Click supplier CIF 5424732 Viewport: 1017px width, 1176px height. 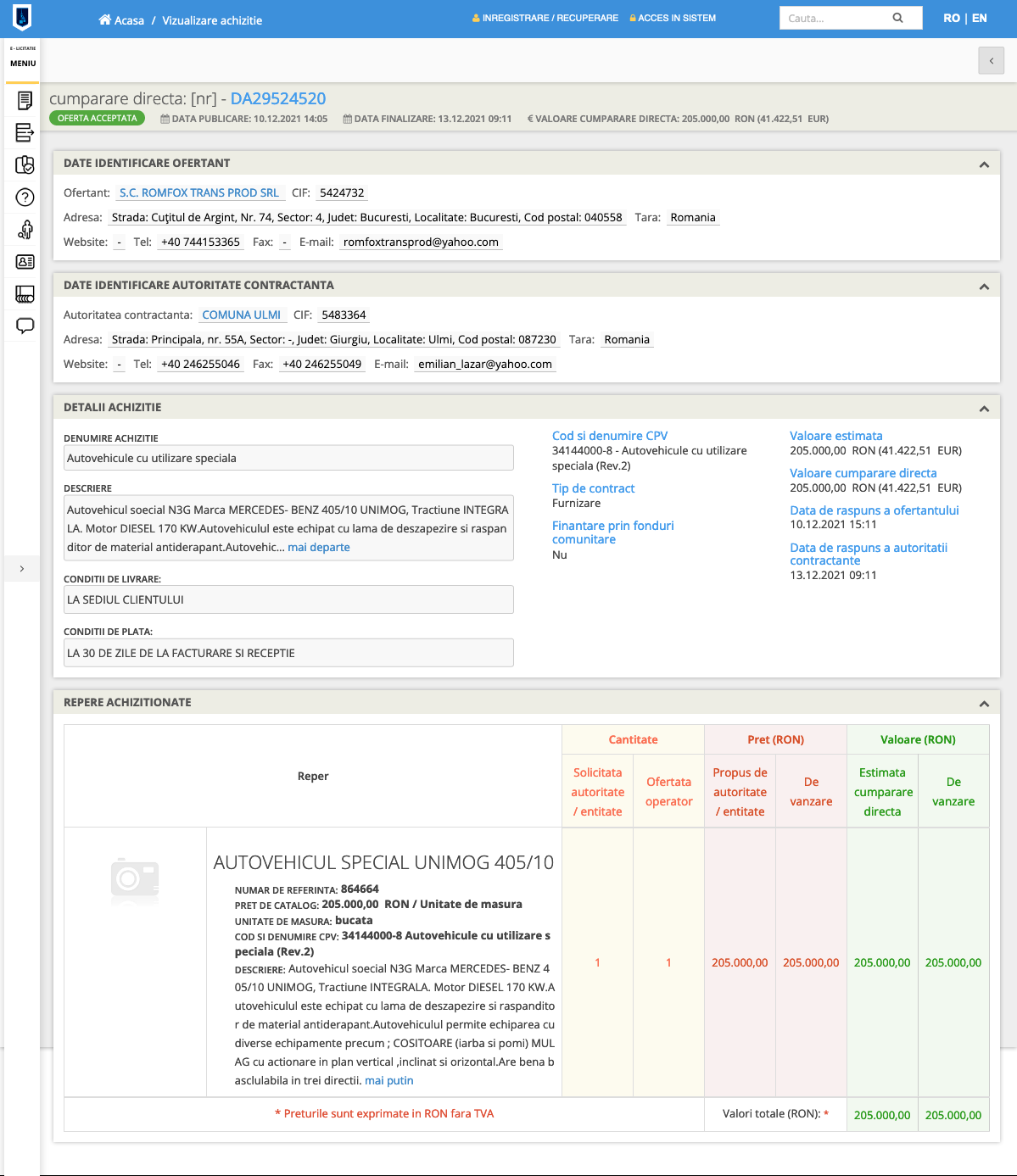point(342,192)
